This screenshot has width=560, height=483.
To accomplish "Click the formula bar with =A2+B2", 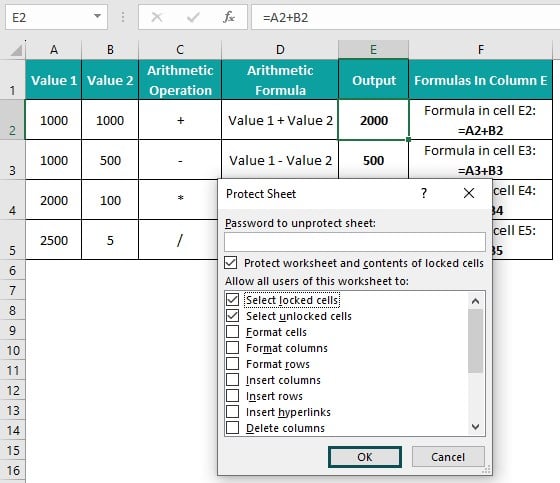I will point(405,17).
